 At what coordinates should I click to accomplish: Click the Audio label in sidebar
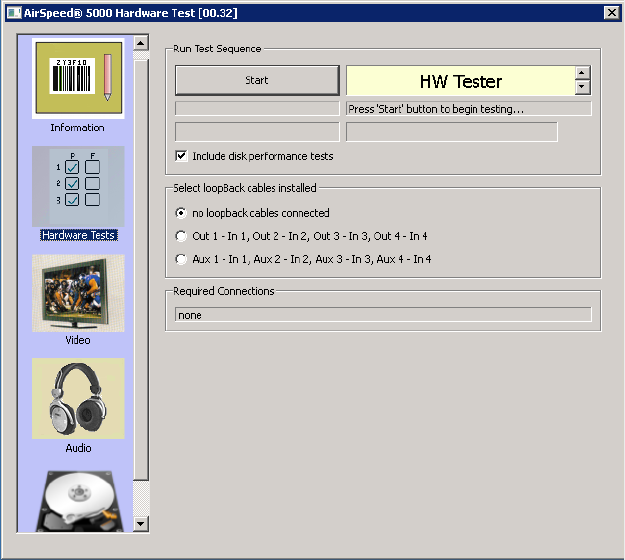(78, 448)
